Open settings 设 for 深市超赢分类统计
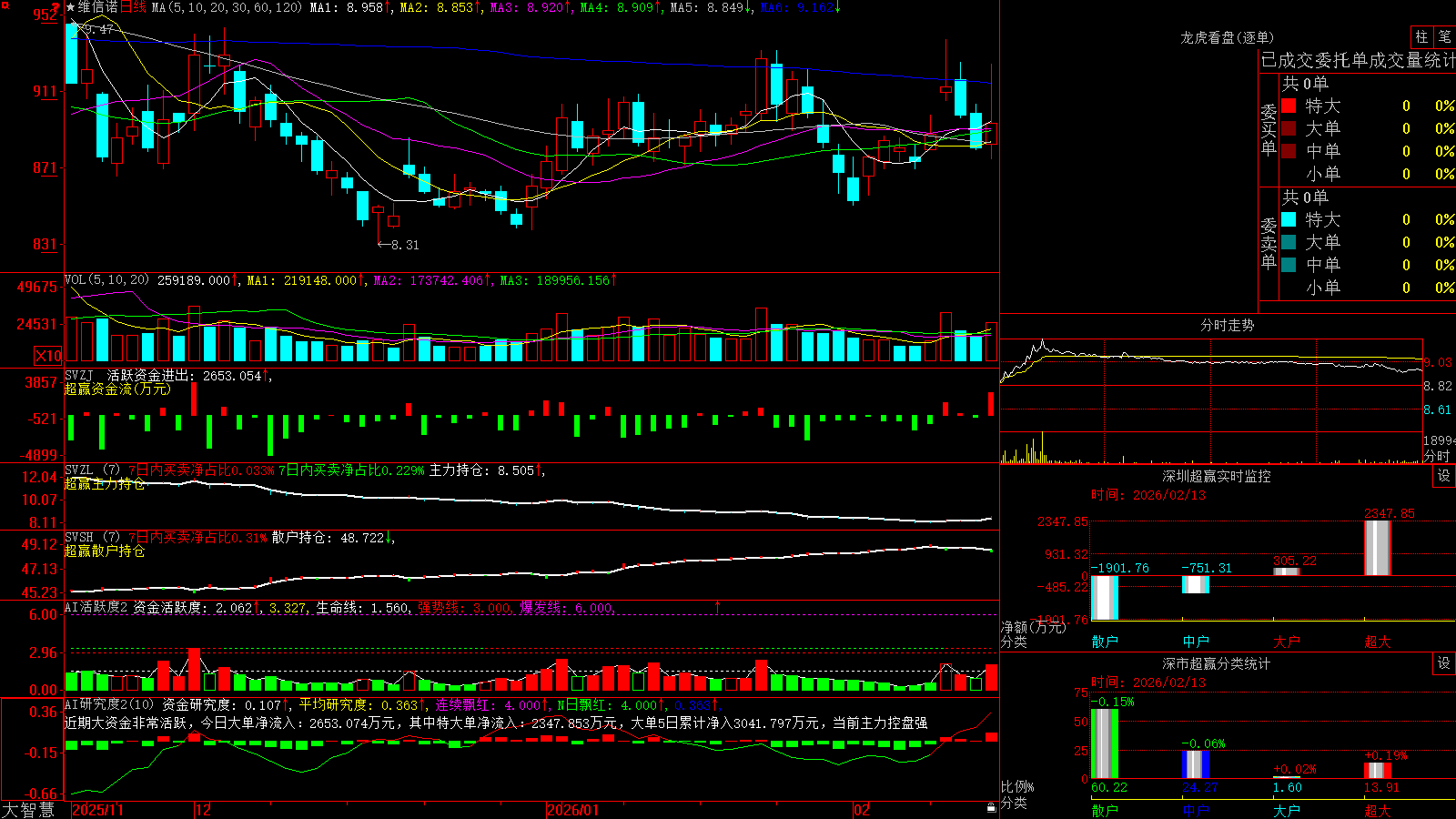The width and height of the screenshot is (1456, 819). pos(1444,663)
